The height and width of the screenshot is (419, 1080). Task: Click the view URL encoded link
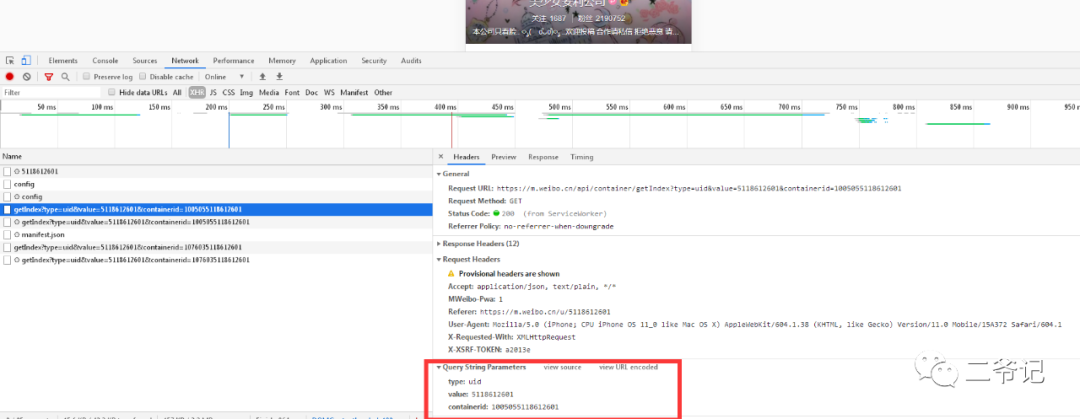(x=628, y=367)
